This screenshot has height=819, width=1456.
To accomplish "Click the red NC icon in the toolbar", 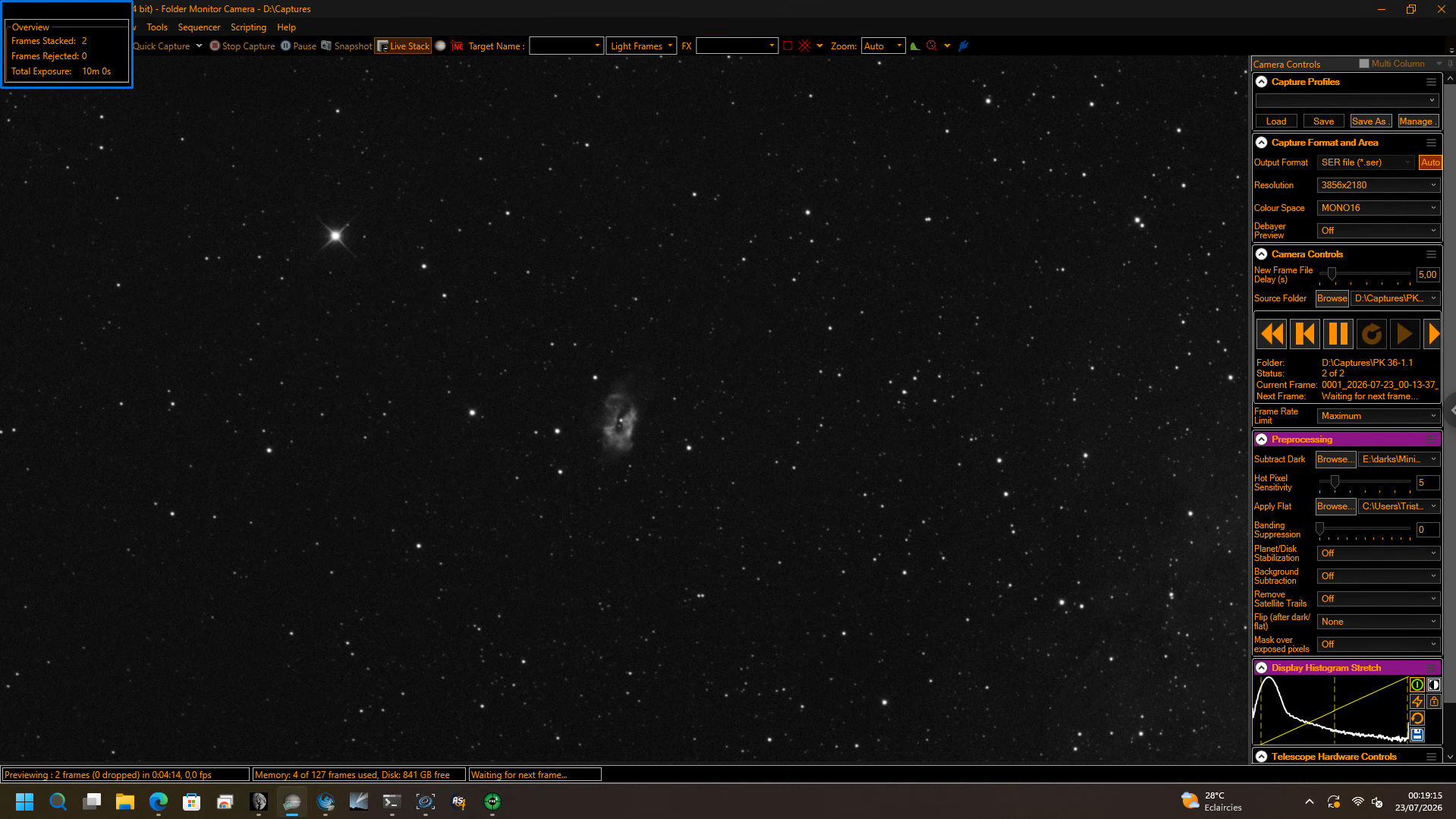I will (458, 46).
